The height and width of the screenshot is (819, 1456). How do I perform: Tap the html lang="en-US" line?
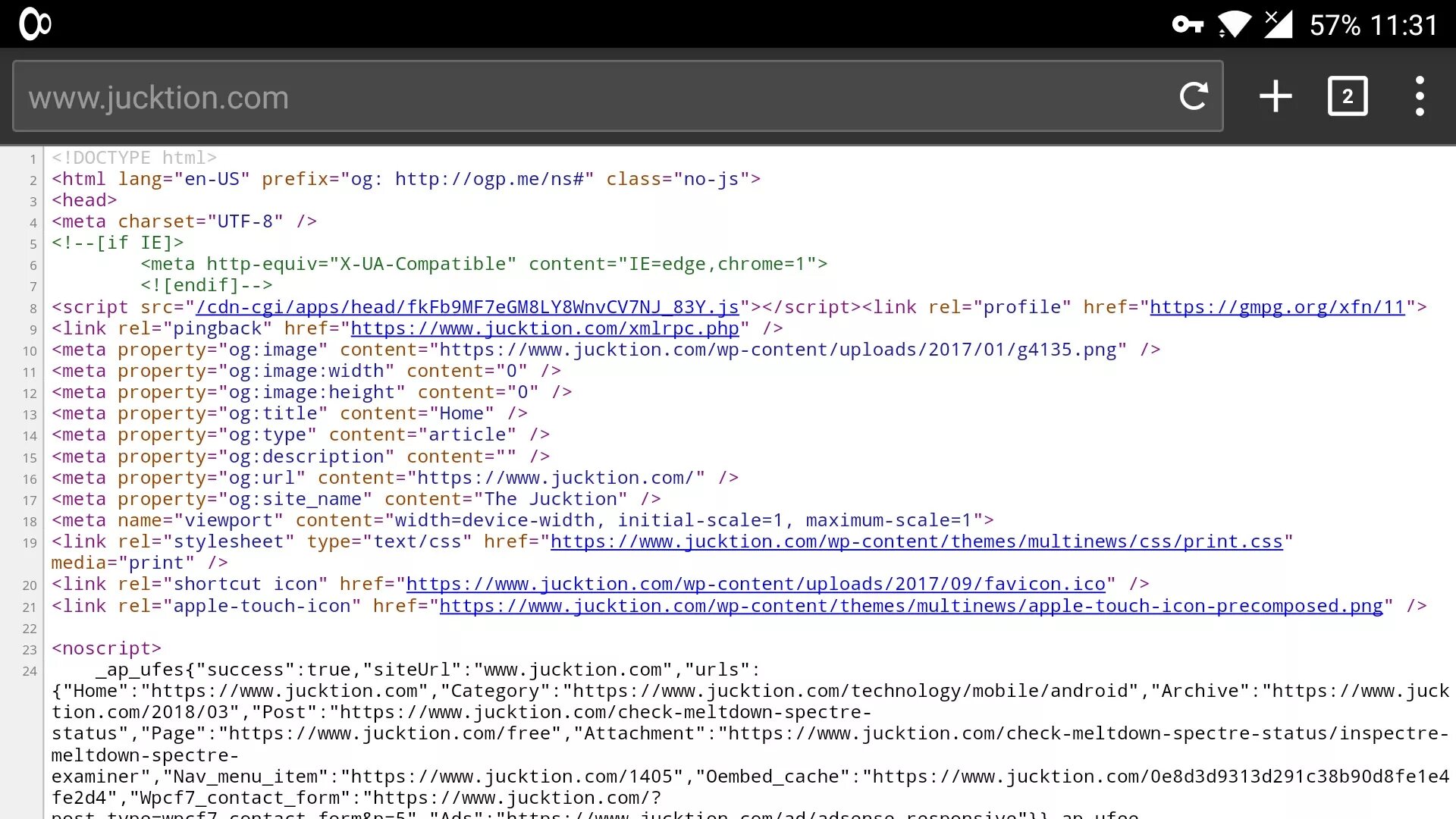[406, 179]
